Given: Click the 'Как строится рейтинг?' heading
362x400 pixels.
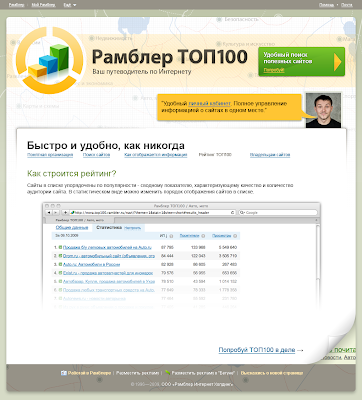Looking at the screenshot, I should click(72, 174).
